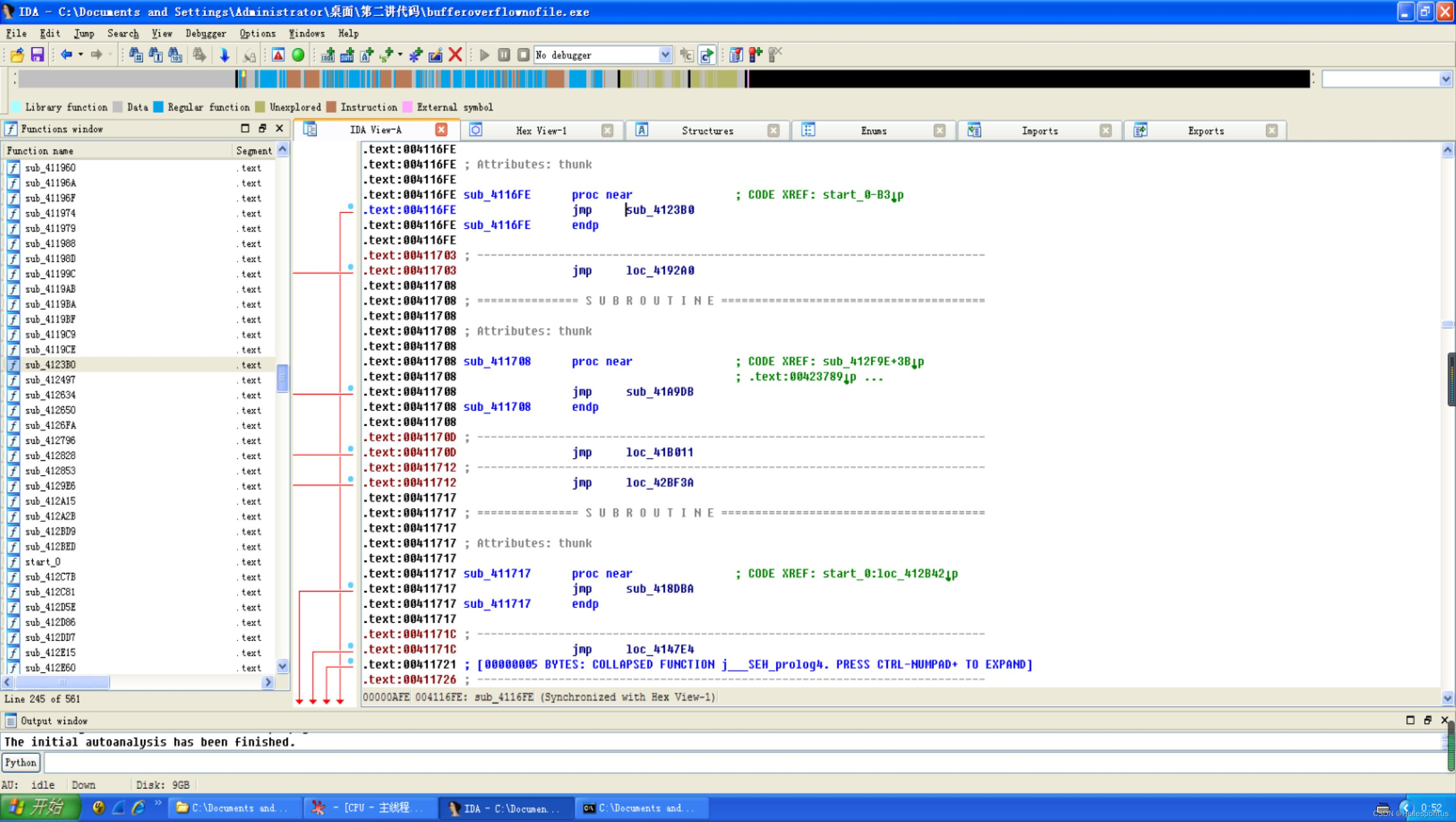Click the Python button in output window
The image size is (1456, 822).
20,762
